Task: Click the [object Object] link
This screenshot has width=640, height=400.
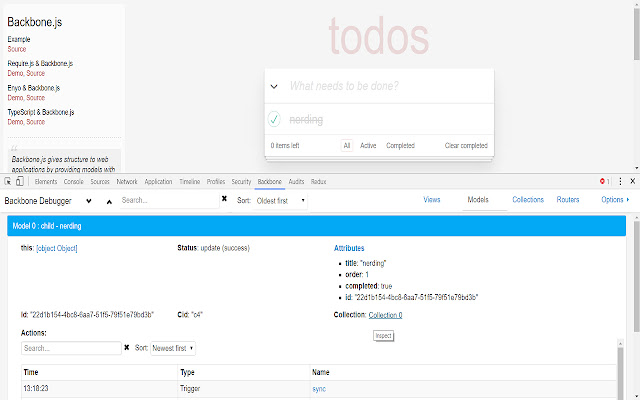Action: (x=57, y=248)
